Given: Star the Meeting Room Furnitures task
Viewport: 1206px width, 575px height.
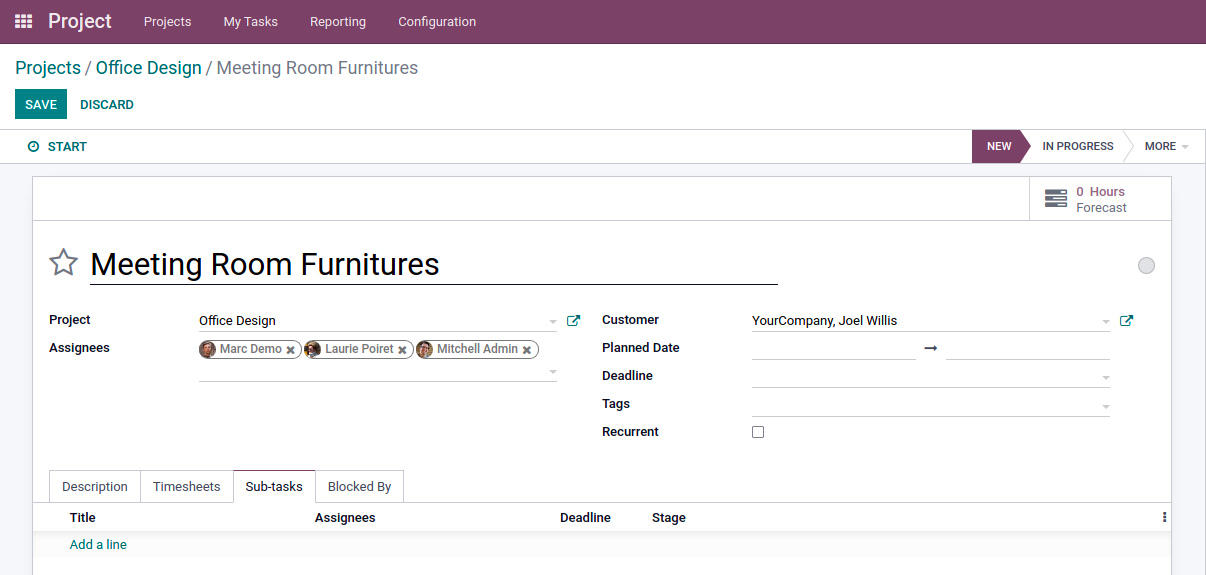Looking at the screenshot, I should [x=63, y=263].
